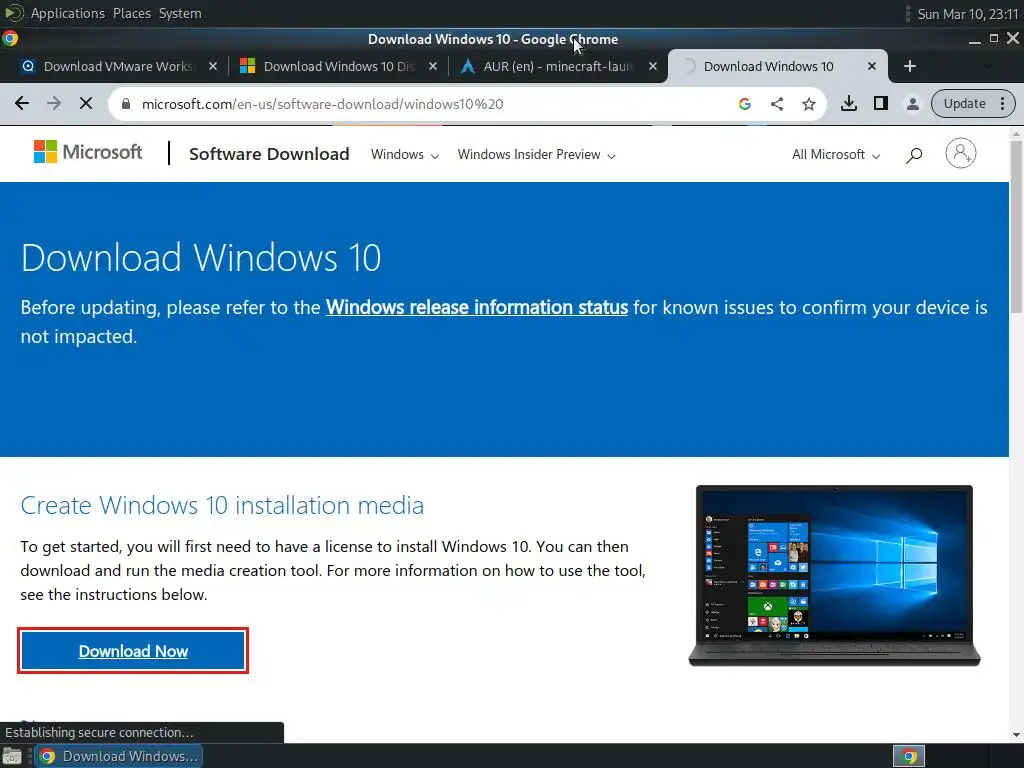Image resolution: width=1024 pixels, height=768 pixels.
Task: Close the AUR minecraft-launcher tab
Action: [652, 66]
